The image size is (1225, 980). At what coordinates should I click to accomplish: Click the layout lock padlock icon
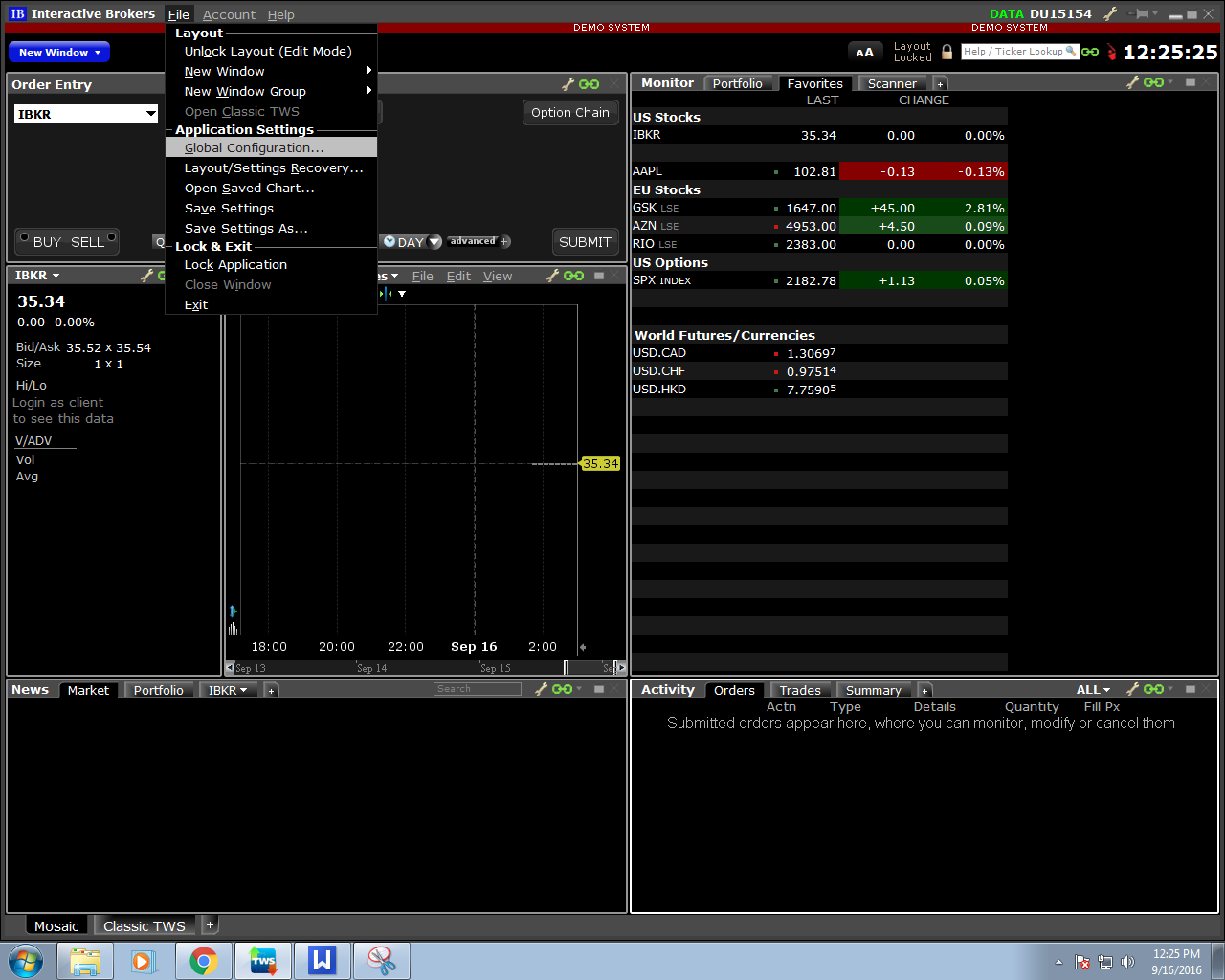click(947, 52)
